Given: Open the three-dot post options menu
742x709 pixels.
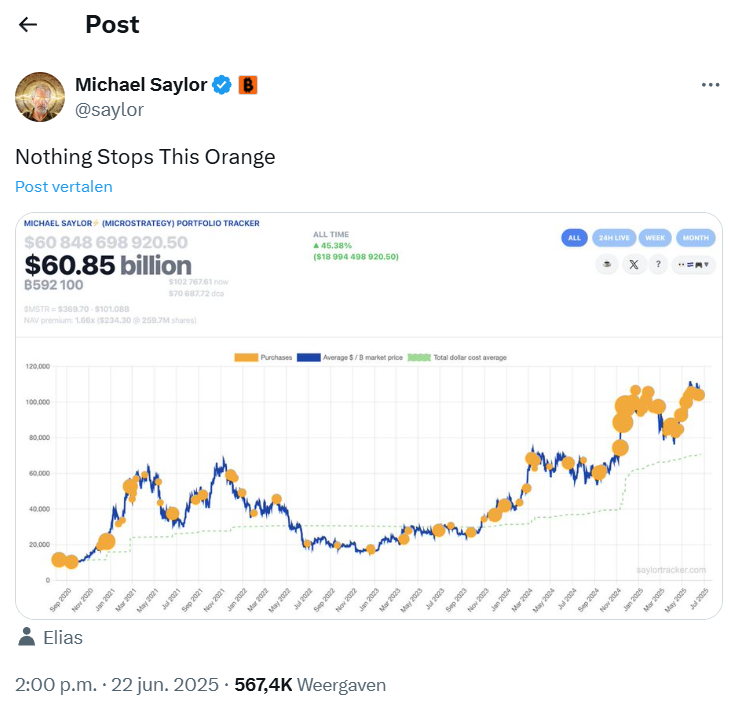Looking at the screenshot, I should (x=710, y=85).
